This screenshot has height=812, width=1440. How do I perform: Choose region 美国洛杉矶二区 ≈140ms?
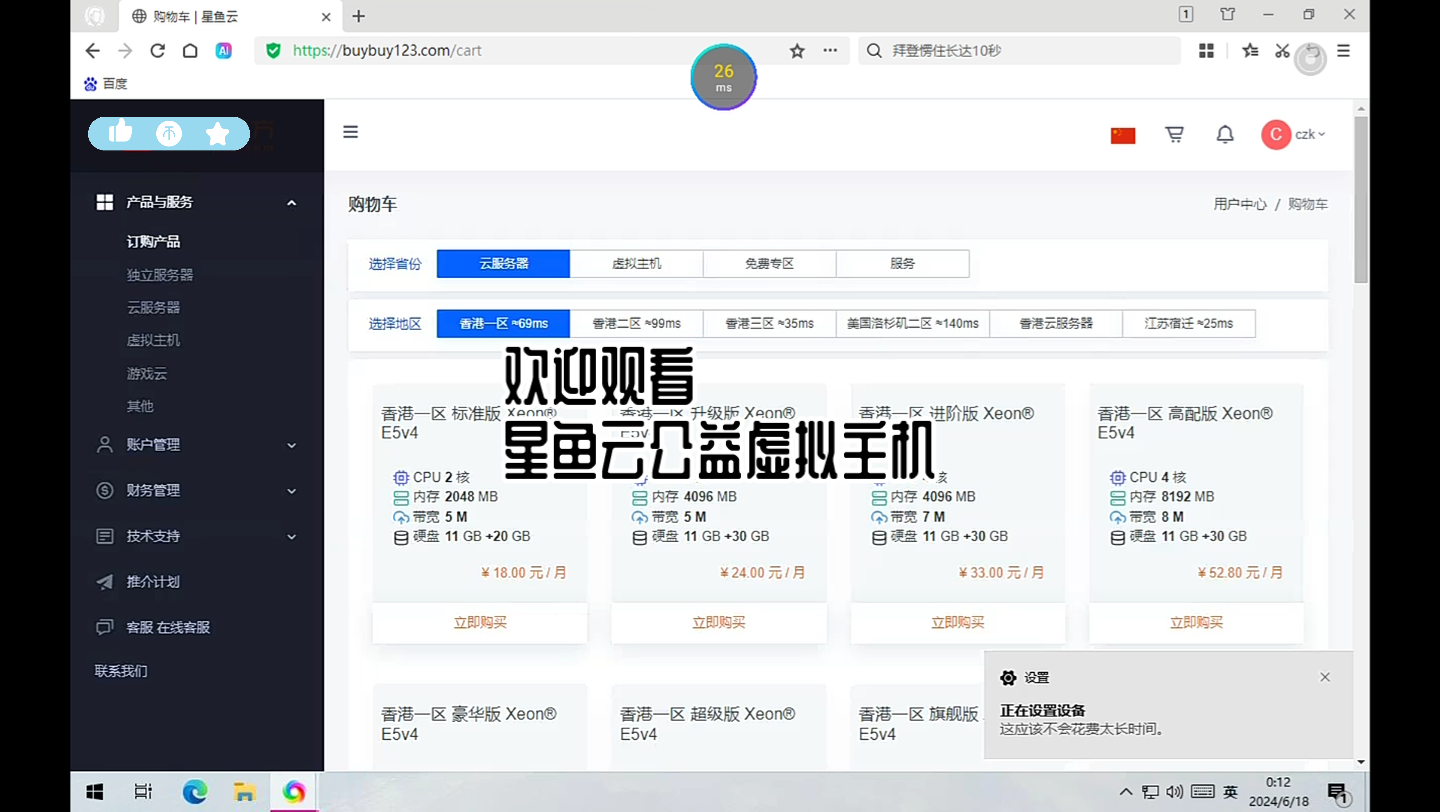tap(913, 324)
